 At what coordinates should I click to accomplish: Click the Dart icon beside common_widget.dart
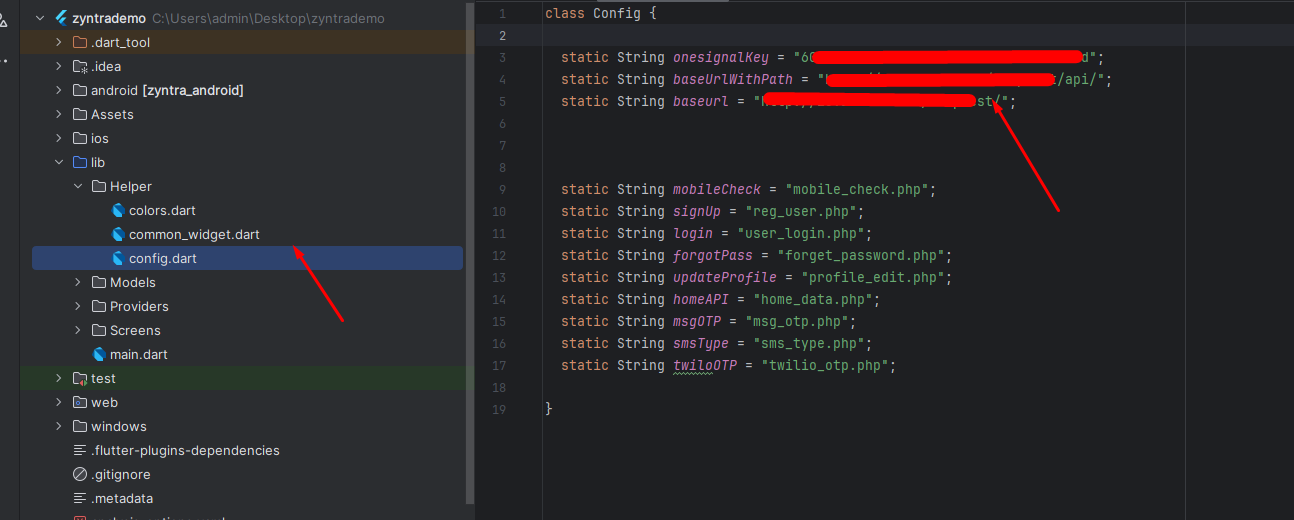click(x=118, y=235)
